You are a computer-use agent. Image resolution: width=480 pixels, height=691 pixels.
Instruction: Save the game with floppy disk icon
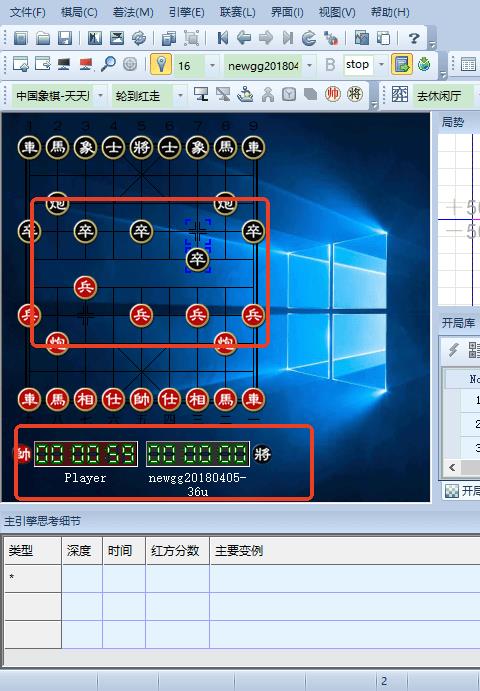[x=65, y=38]
